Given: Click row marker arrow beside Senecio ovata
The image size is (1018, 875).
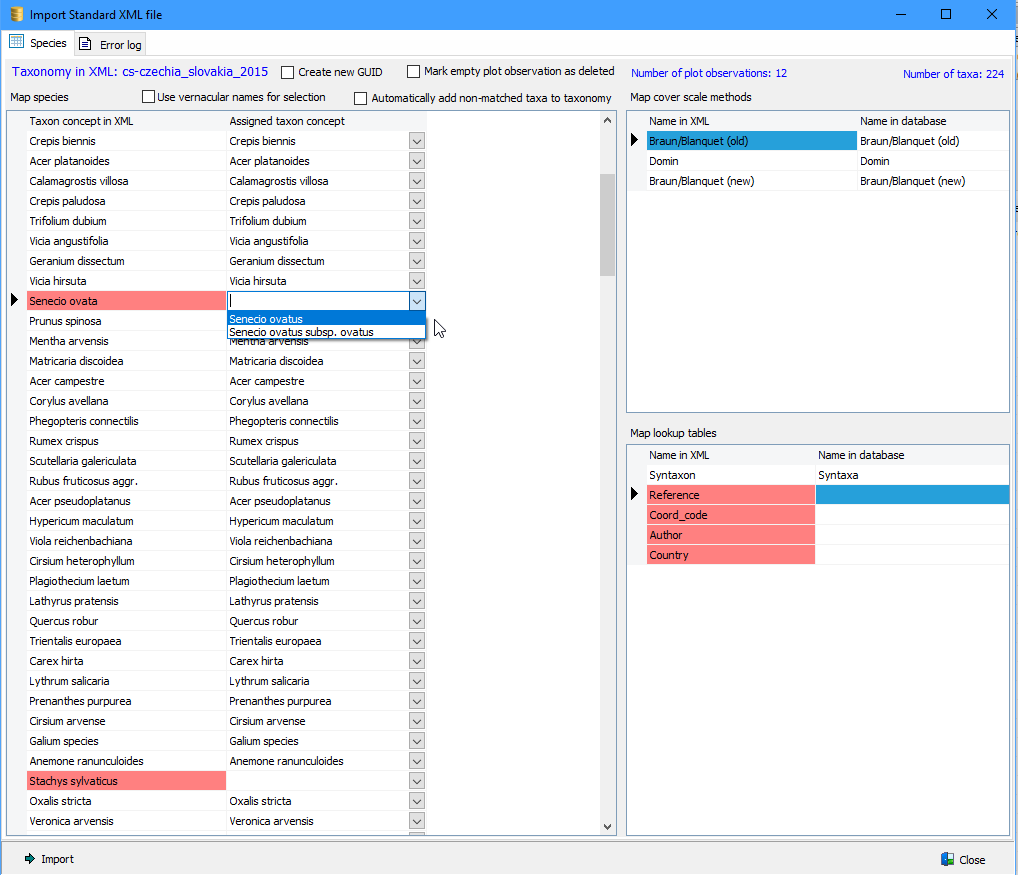Looking at the screenshot, I should coord(14,300).
